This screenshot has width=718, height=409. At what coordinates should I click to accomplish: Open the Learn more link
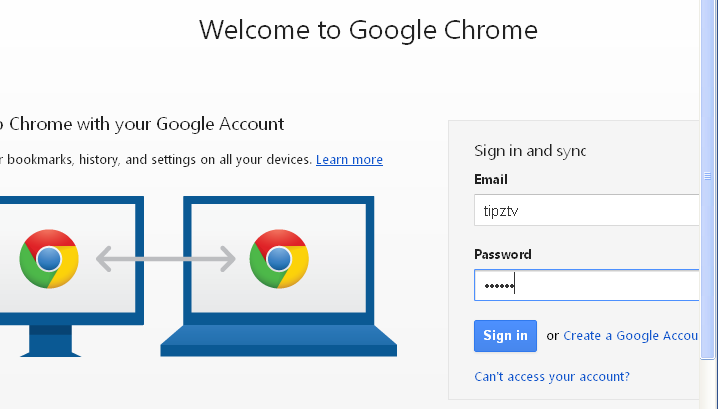[x=349, y=159]
